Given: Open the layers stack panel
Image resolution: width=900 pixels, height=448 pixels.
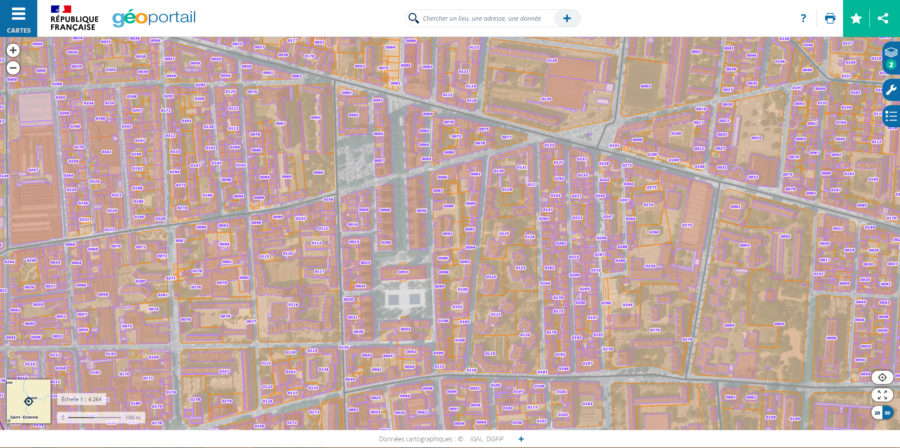Looking at the screenshot, I should pos(891,53).
